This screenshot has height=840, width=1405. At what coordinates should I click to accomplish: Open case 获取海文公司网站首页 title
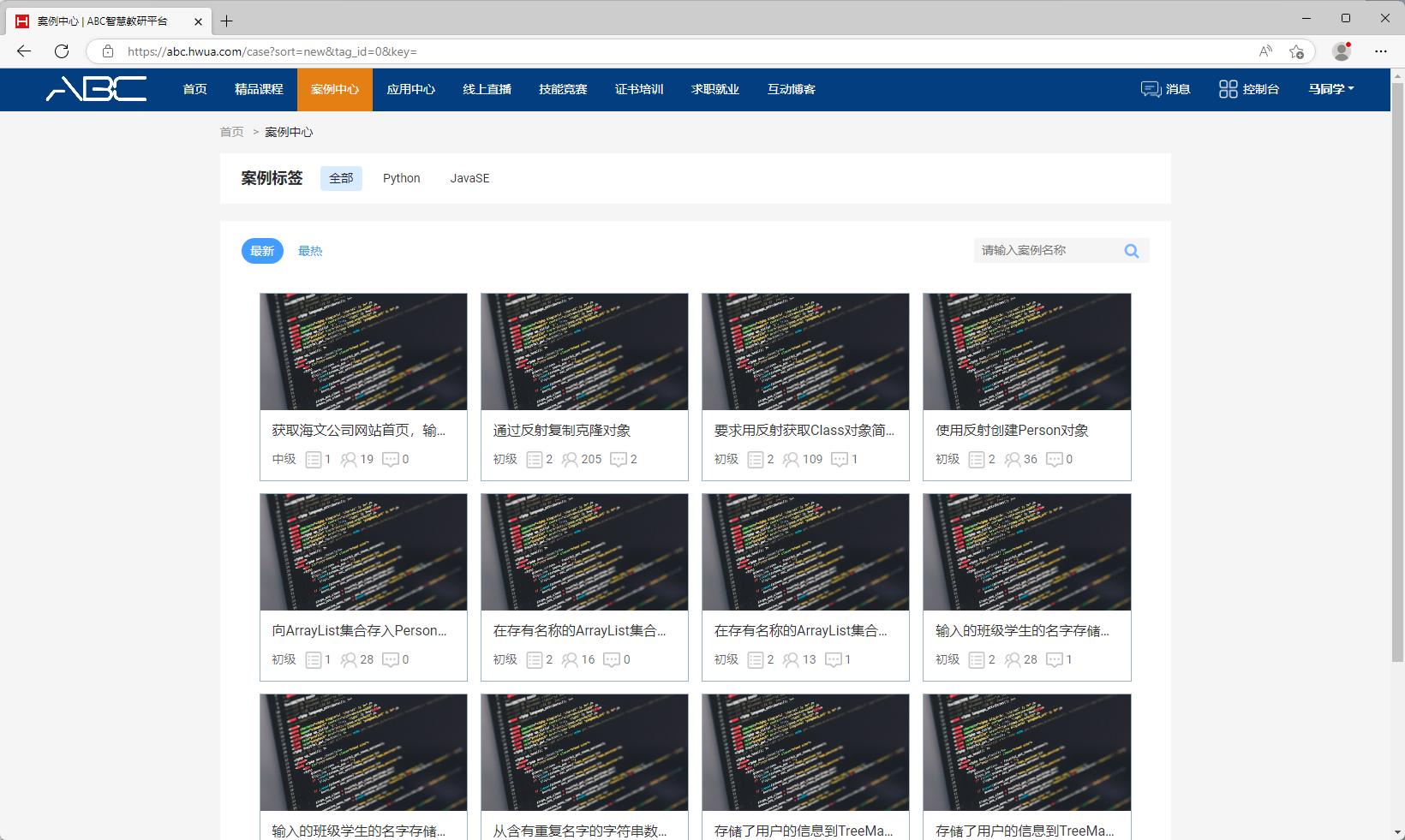pos(359,430)
